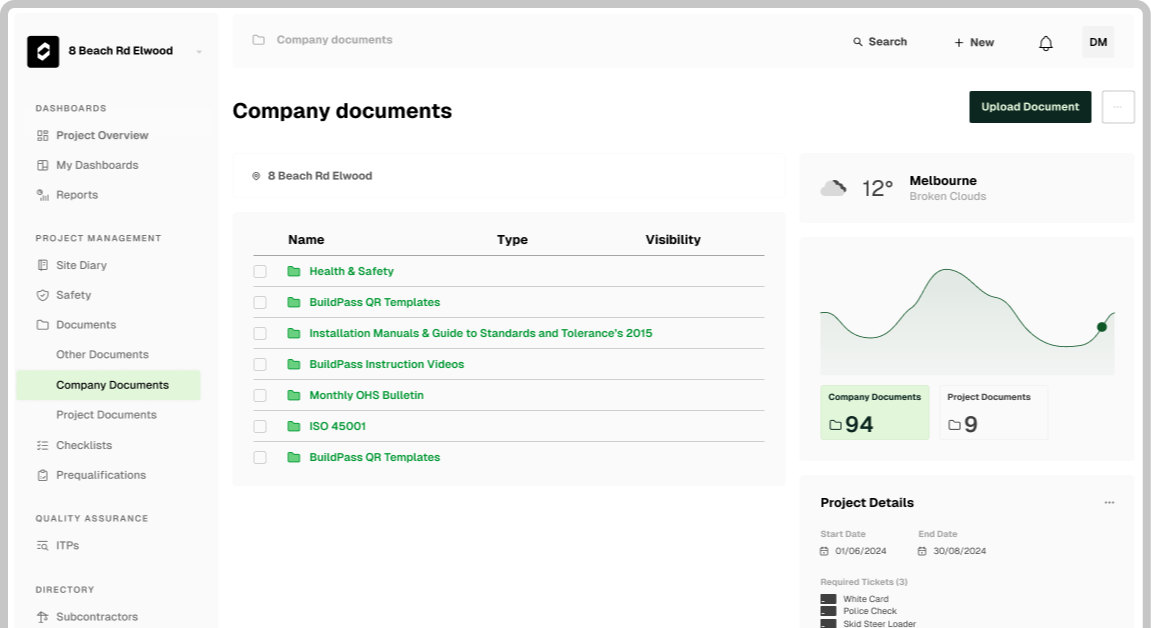Open BuildPass Instruction Videos folder
This screenshot has width=1151, height=628.
tap(387, 365)
